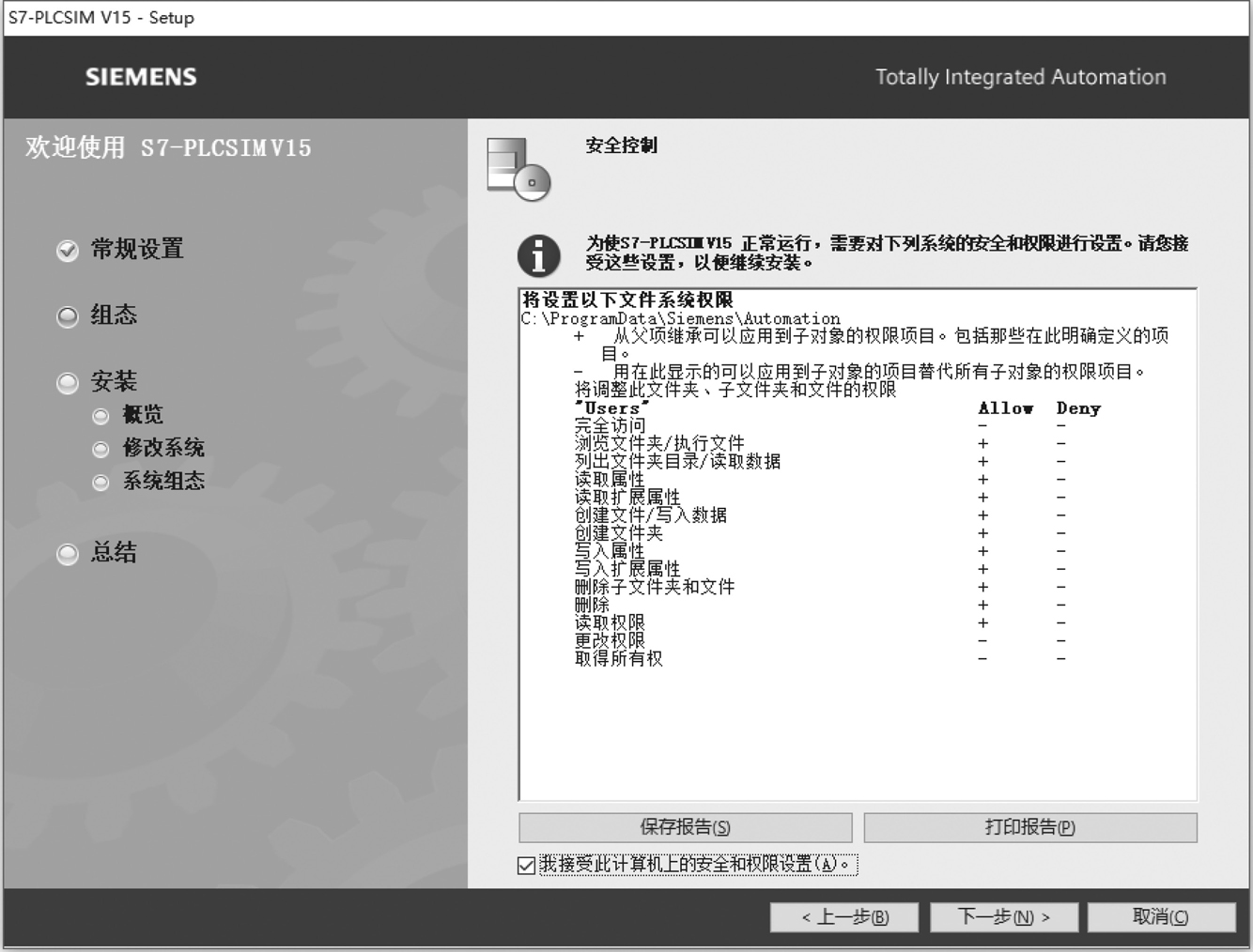Click the 欢迎使用 S7-PLCSIM V15 title
The image size is (1253, 952).
pos(168,147)
